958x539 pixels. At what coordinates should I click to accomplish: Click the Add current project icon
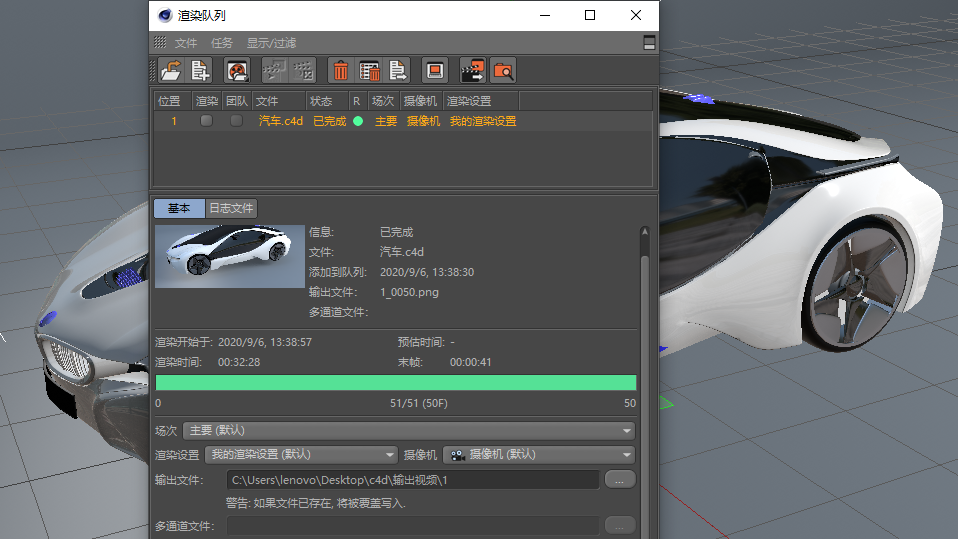(x=200, y=71)
